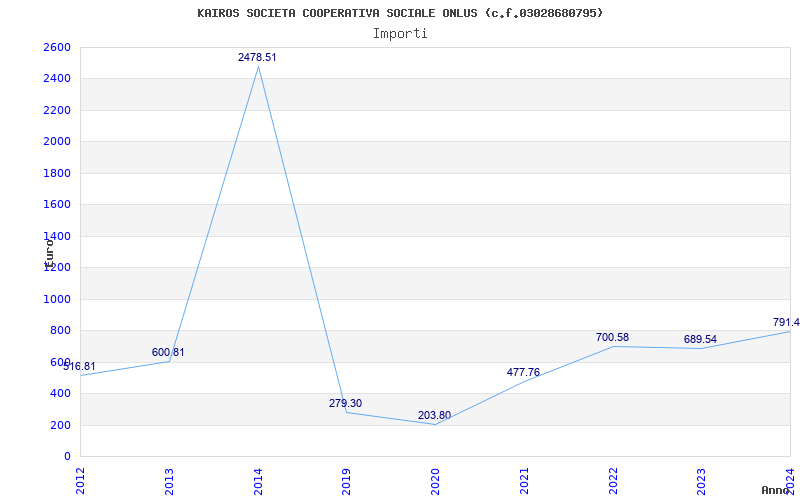Click the 2012 x-axis label
The width and height of the screenshot is (800, 500).
(x=80, y=481)
